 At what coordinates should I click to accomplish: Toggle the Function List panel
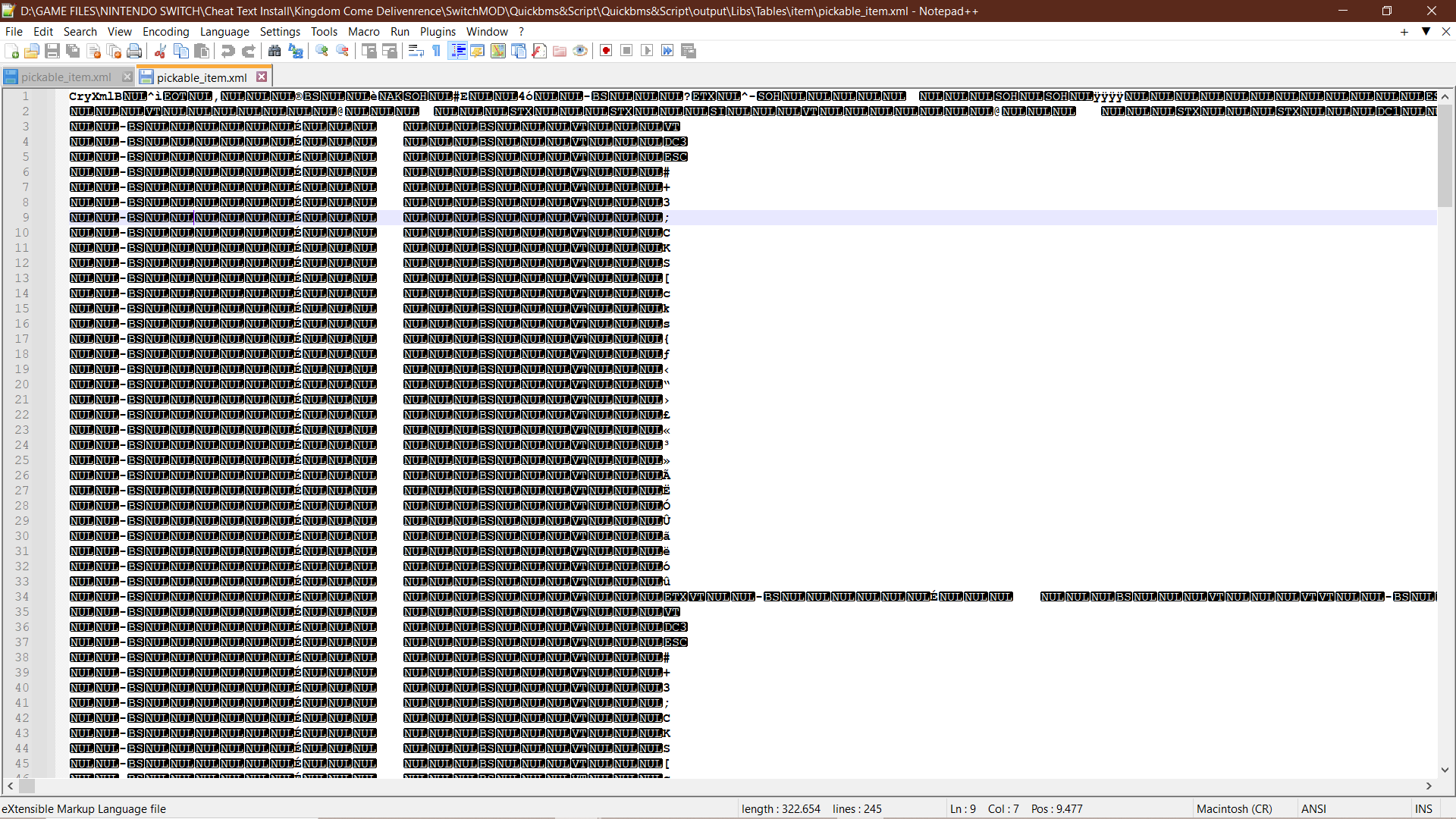[539, 51]
